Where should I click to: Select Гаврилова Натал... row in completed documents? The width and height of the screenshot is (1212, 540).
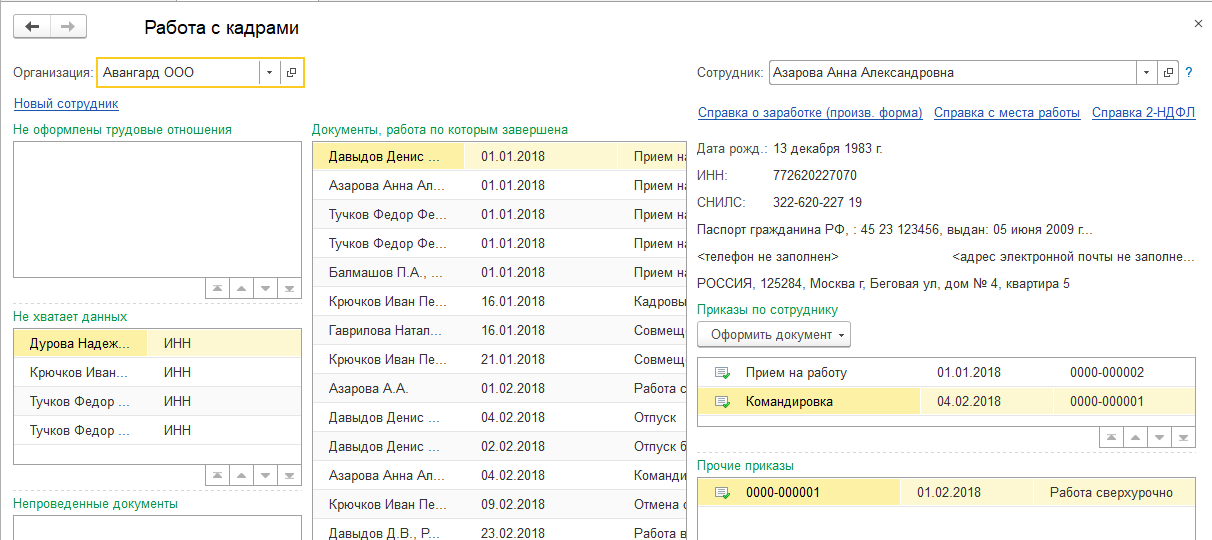pos(498,330)
